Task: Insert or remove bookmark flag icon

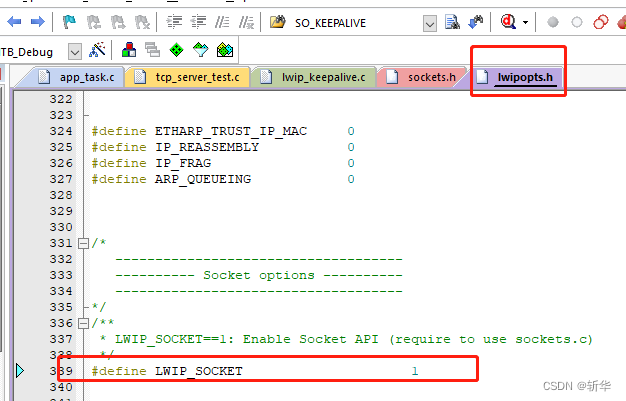Action: coord(69,22)
